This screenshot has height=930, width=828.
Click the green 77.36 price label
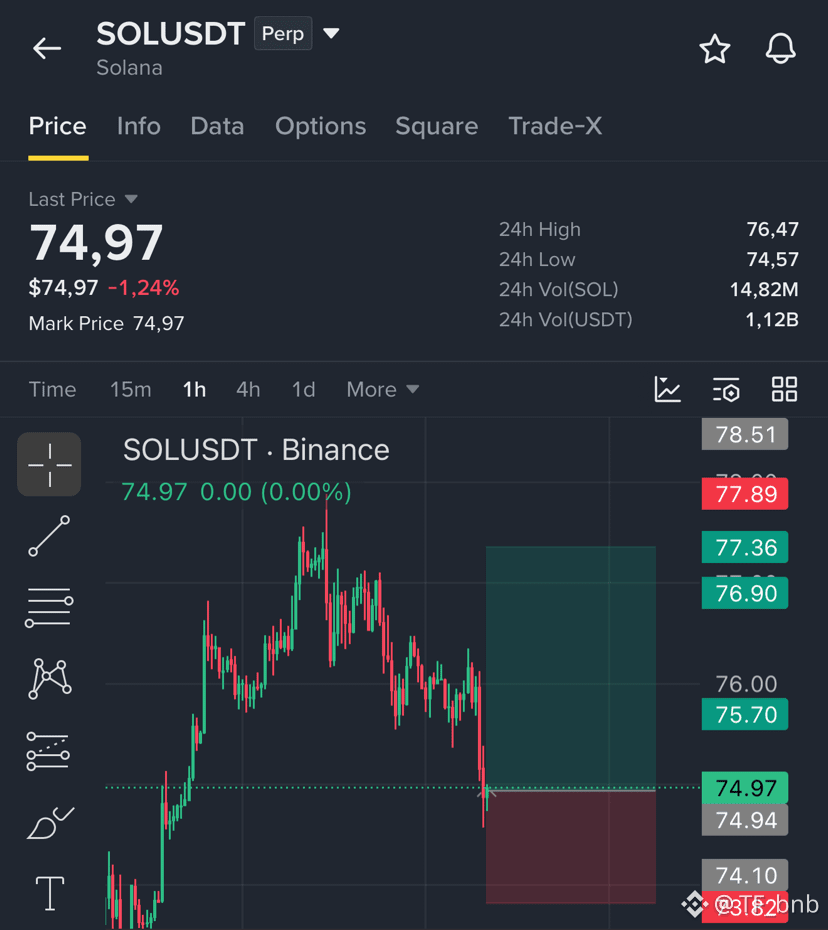[x=745, y=547]
